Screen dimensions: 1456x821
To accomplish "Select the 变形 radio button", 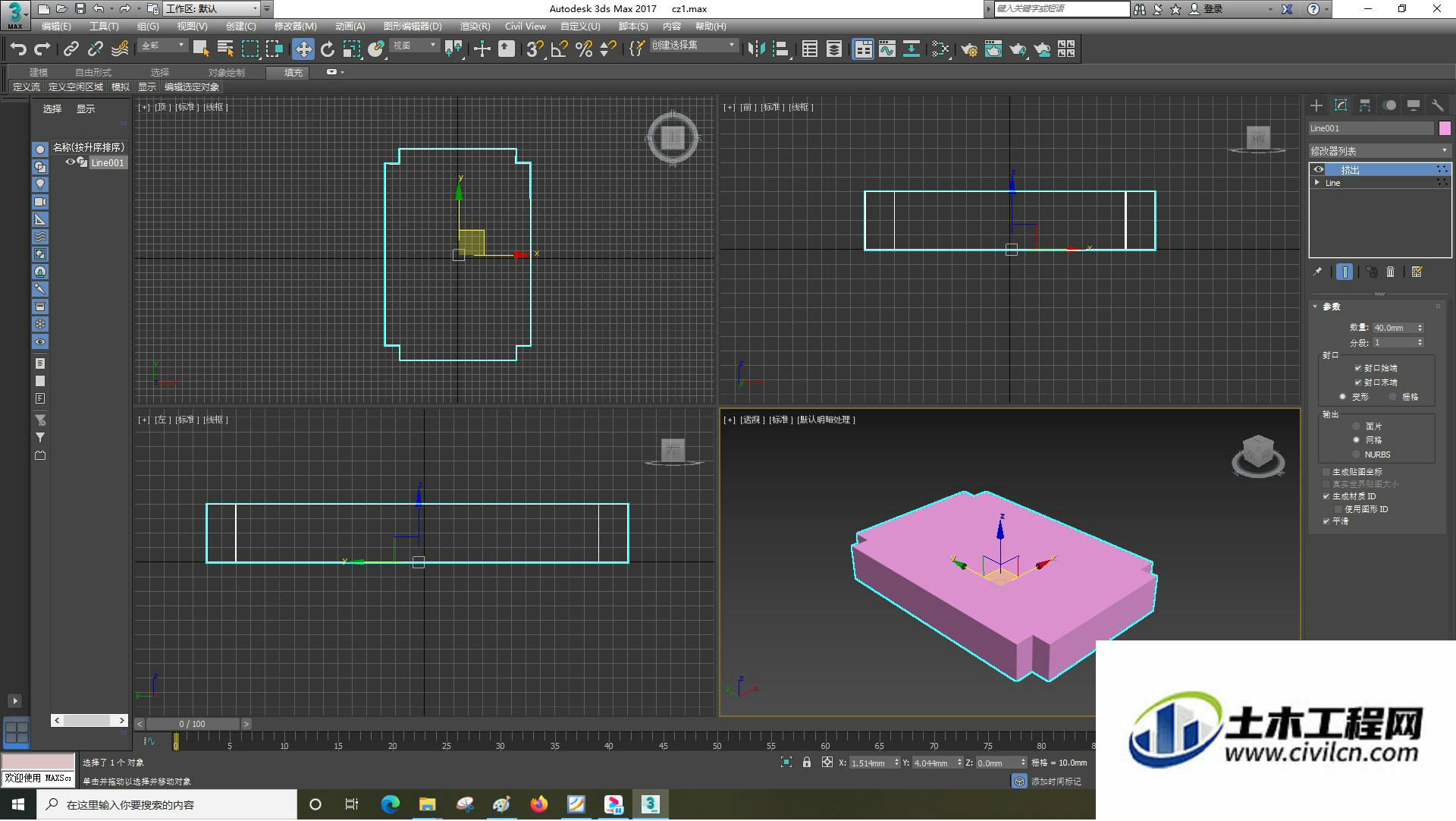I will (1342, 397).
